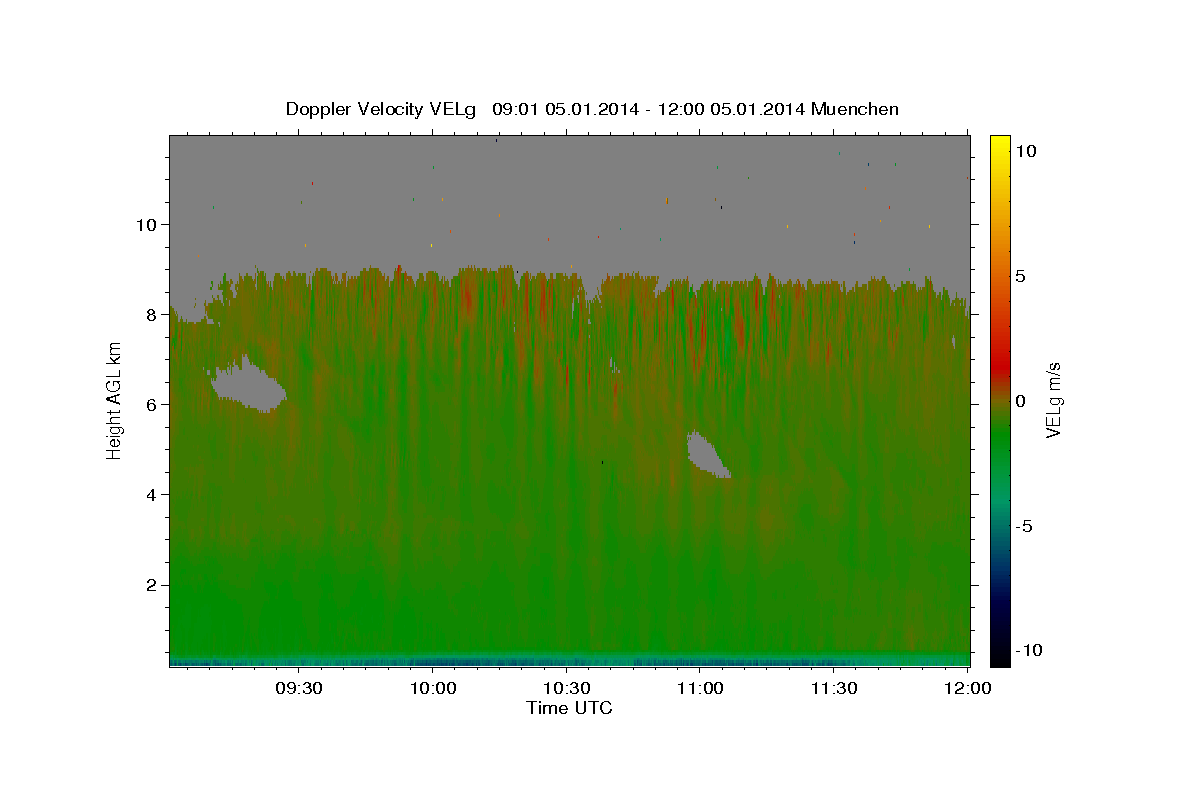Click the yellow top of the colorbar
Viewport: 1200px width, 800px height.
click(x=999, y=145)
